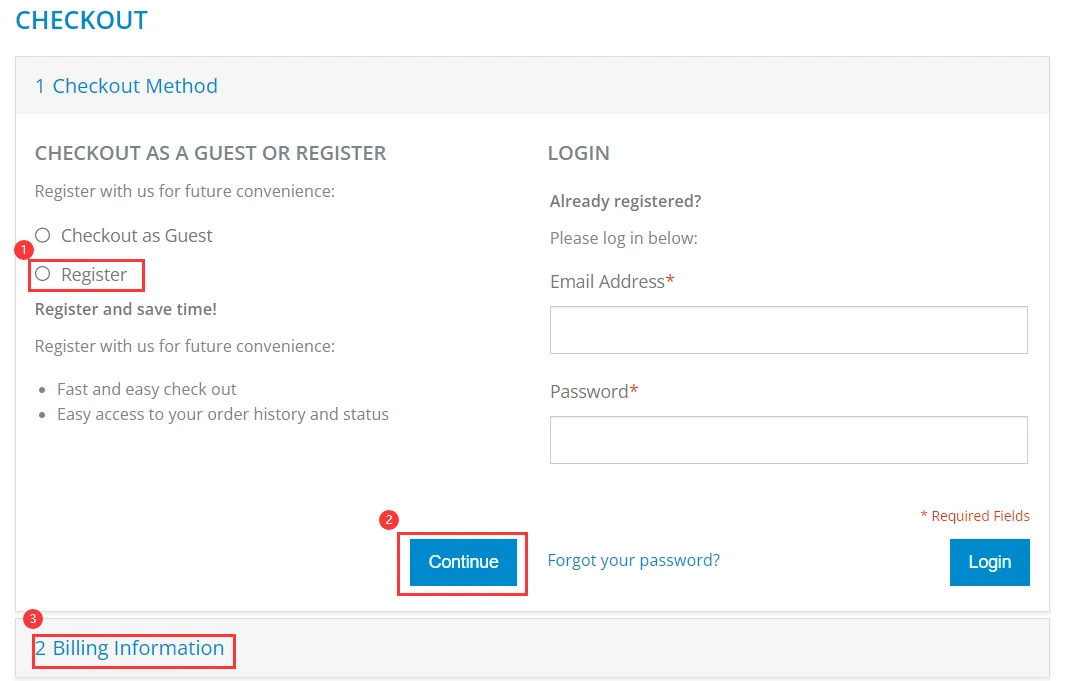Click the red number 2 annotation badge
The height and width of the screenshot is (681, 1070).
click(390, 520)
